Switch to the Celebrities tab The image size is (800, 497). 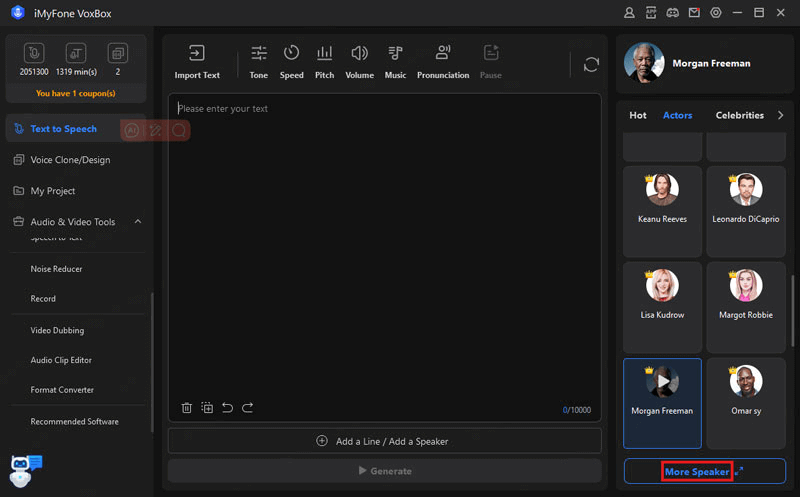[x=740, y=115]
